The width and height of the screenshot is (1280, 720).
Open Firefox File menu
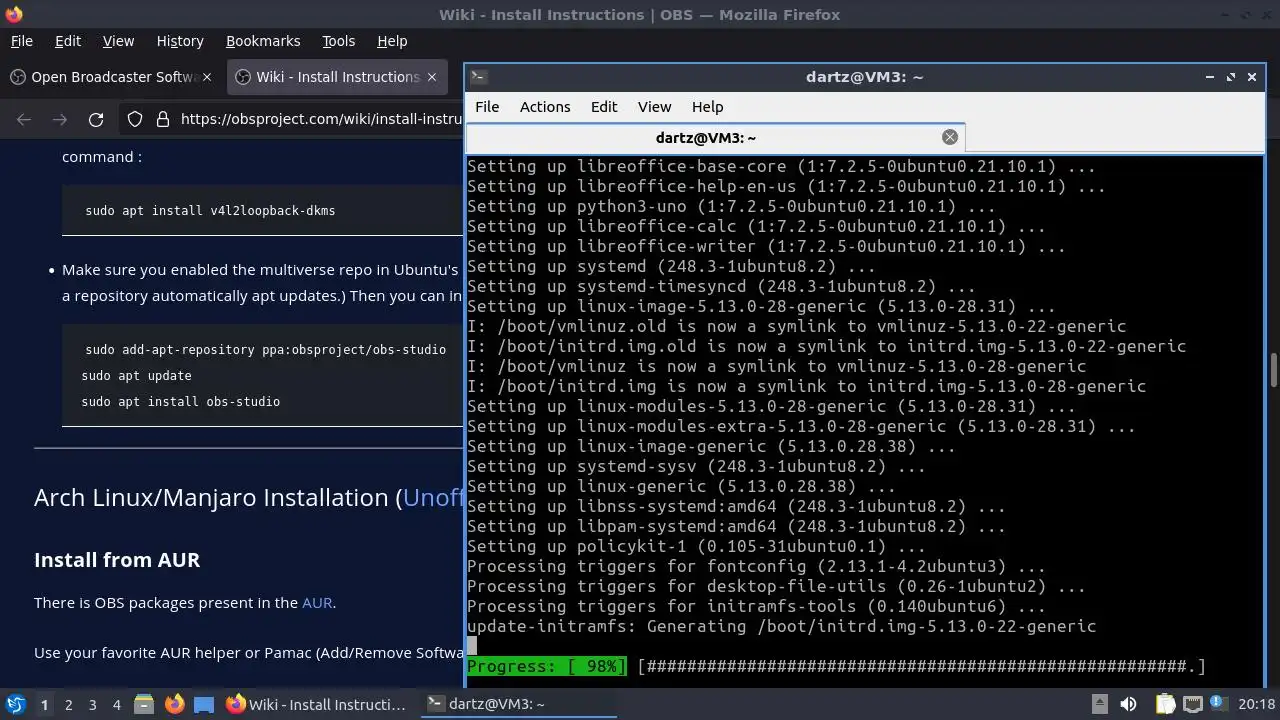tap(21, 41)
